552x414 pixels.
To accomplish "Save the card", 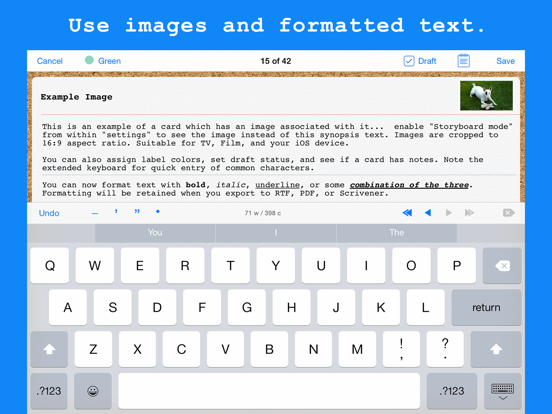I will point(505,61).
